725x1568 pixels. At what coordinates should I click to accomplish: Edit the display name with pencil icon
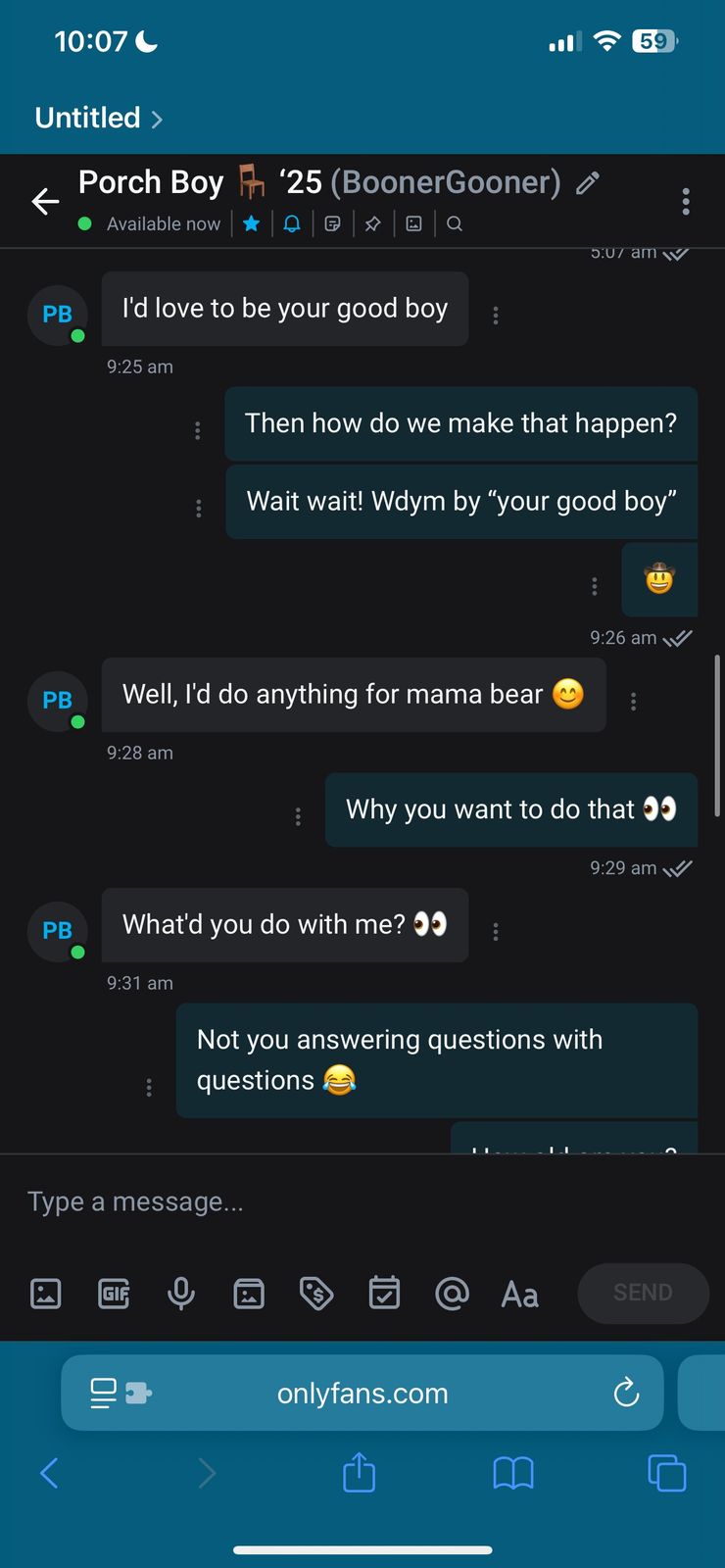pyautogui.click(x=588, y=183)
